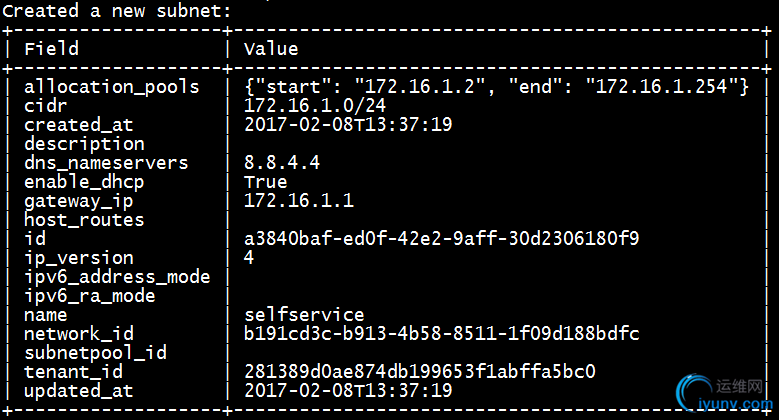The image size is (779, 420).
Task: Click the enable_dhcp value True
Action: [x=265, y=182]
